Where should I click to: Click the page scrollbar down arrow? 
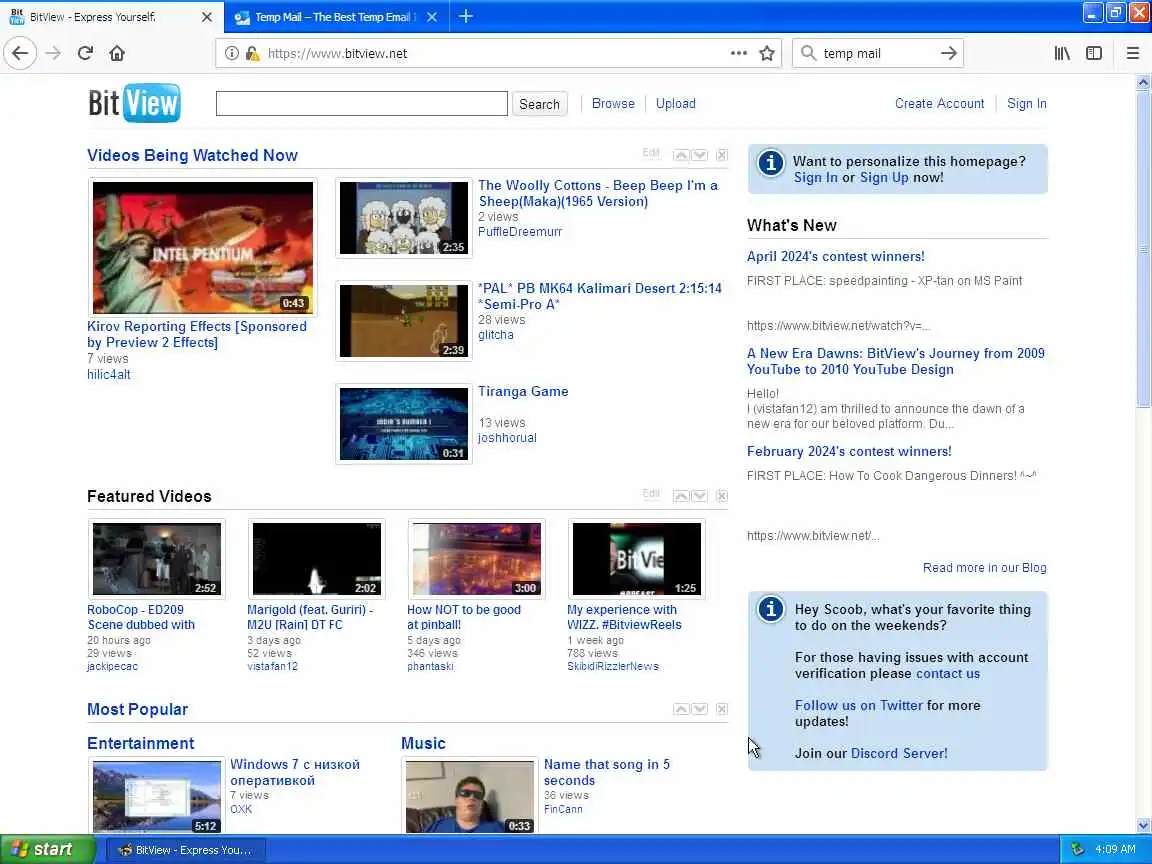(1143, 826)
